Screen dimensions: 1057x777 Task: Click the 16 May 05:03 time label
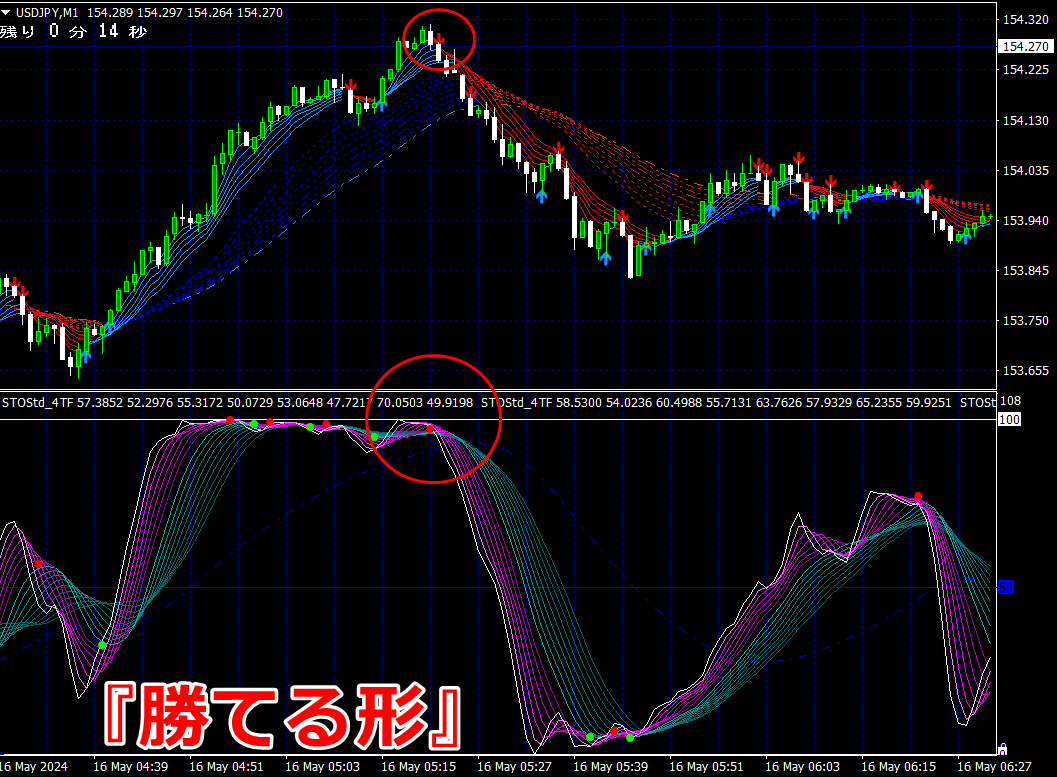(x=322, y=766)
